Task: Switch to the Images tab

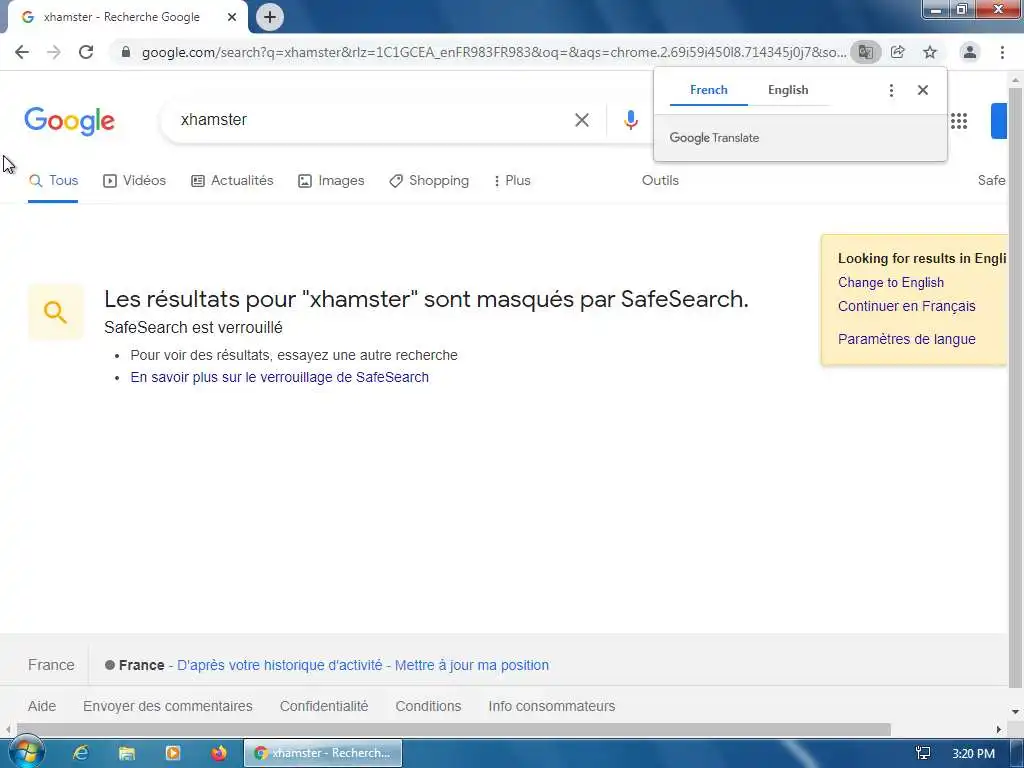Action: pyautogui.click(x=331, y=181)
